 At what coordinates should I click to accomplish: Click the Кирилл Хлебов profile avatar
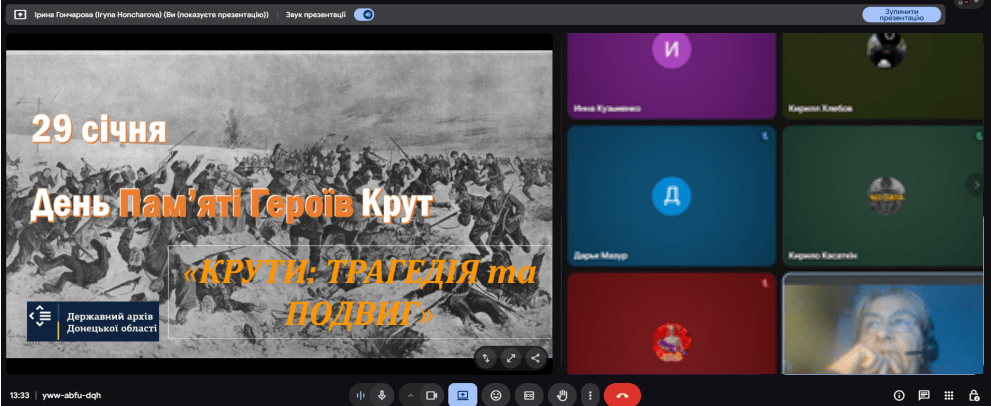coord(886,50)
